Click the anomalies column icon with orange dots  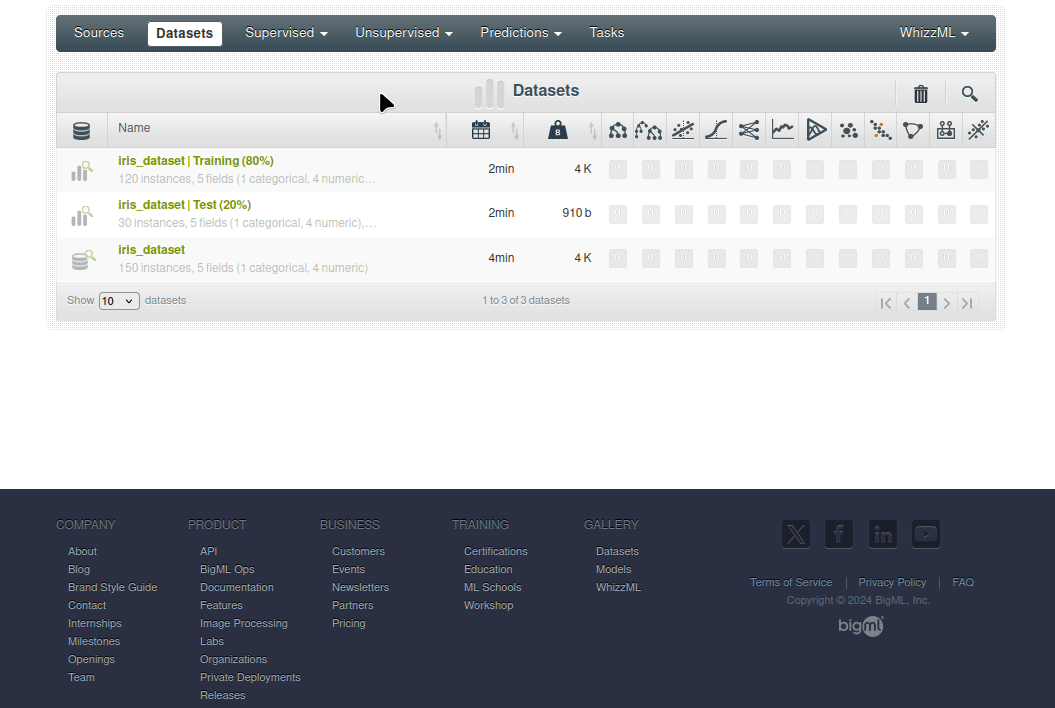point(880,130)
